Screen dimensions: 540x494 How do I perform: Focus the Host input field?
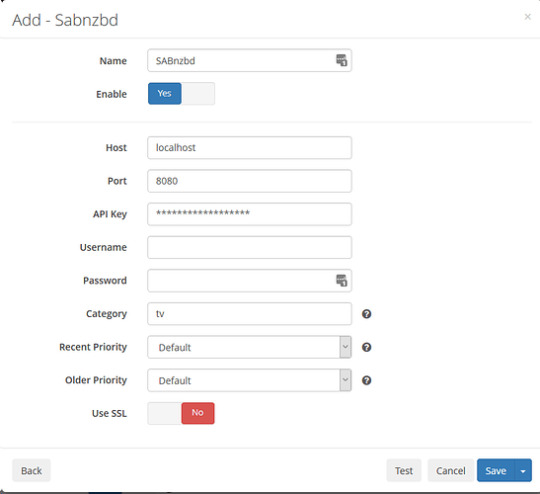(x=249, y=148)
